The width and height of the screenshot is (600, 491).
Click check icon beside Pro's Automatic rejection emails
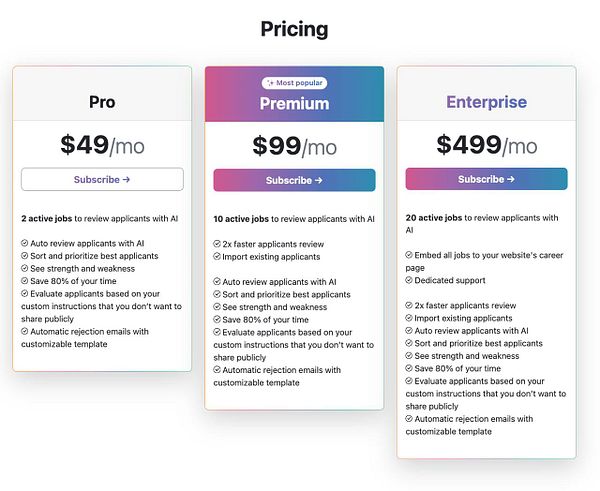tap(25, 331)
